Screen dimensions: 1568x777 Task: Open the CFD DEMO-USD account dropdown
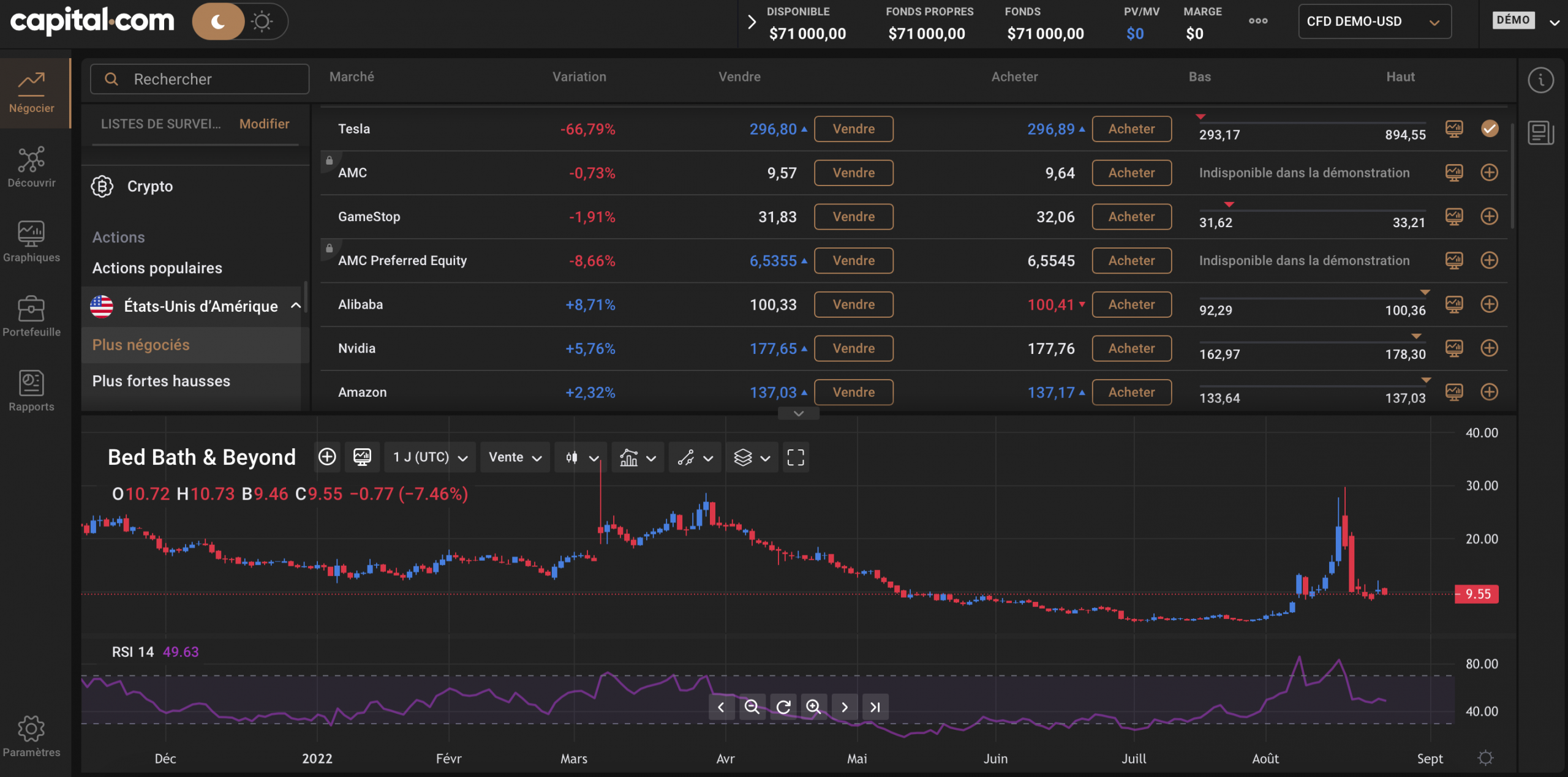(1374, 21)
